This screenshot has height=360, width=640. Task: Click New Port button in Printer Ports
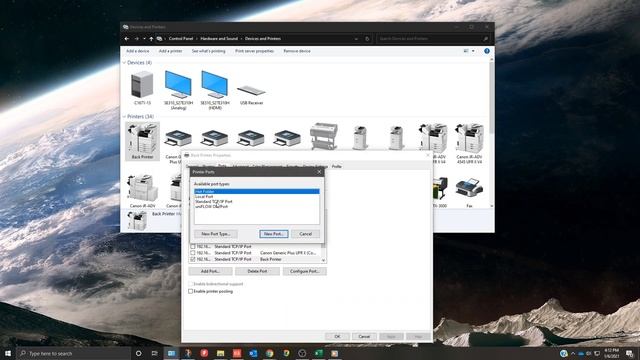[x=273, y=234]
